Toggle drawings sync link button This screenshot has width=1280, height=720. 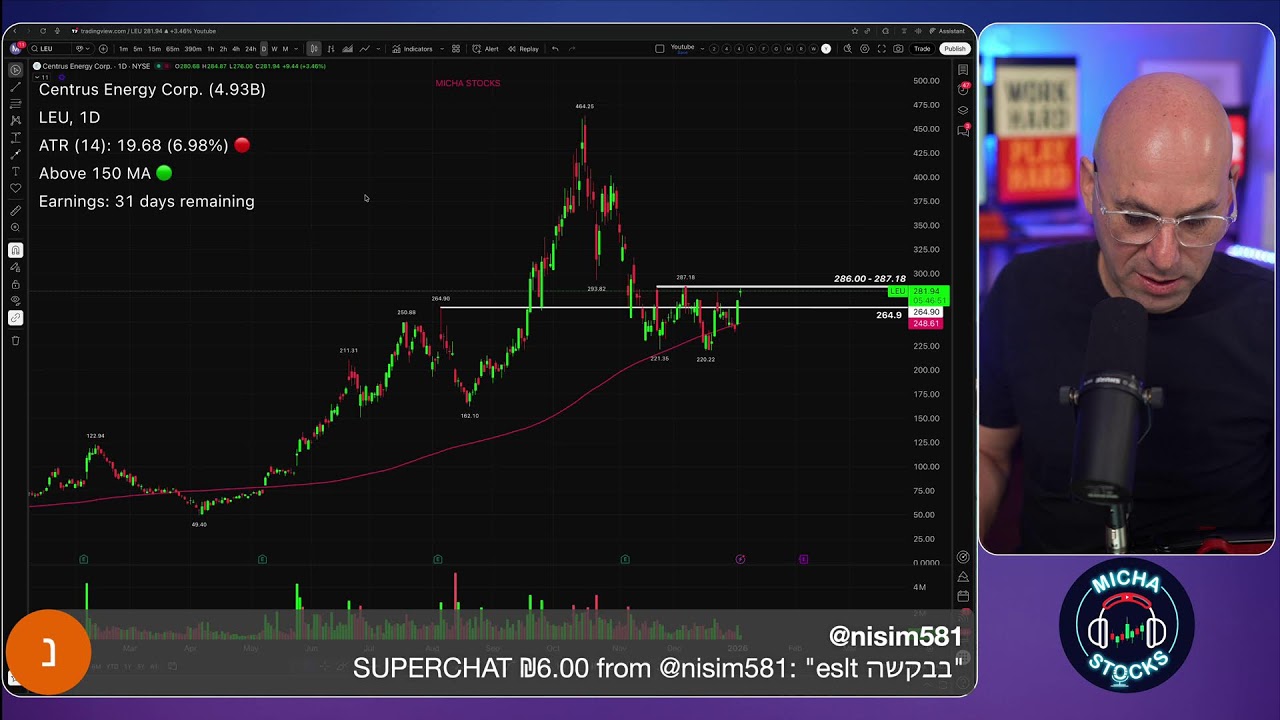coord(15,318)
